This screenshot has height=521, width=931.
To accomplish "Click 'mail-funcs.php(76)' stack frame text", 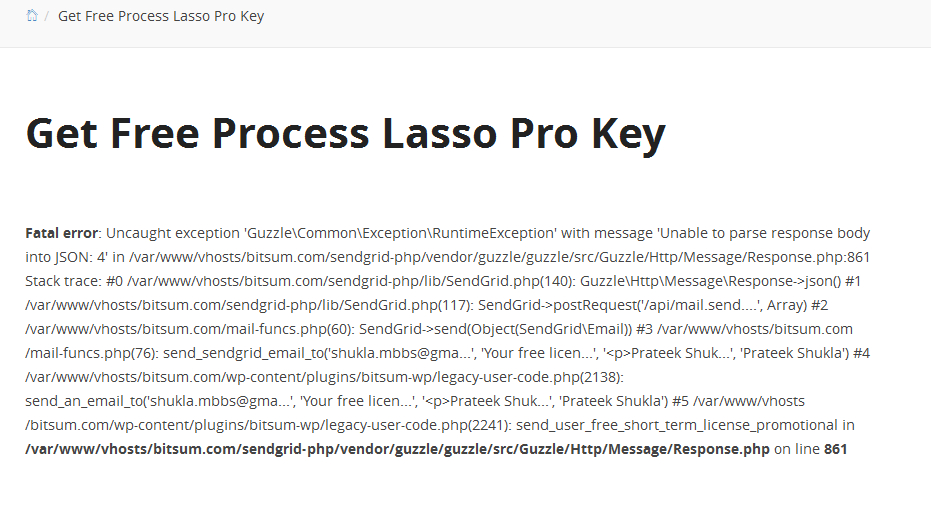I will (x=92, y=353).
